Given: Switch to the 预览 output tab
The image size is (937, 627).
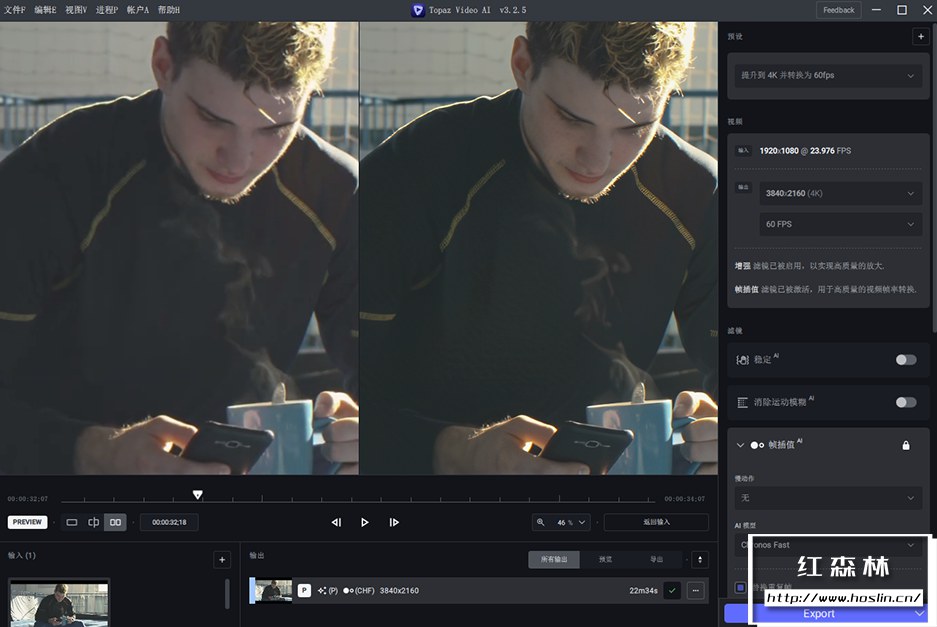Looking at the screenshot, I should (605, 559).
